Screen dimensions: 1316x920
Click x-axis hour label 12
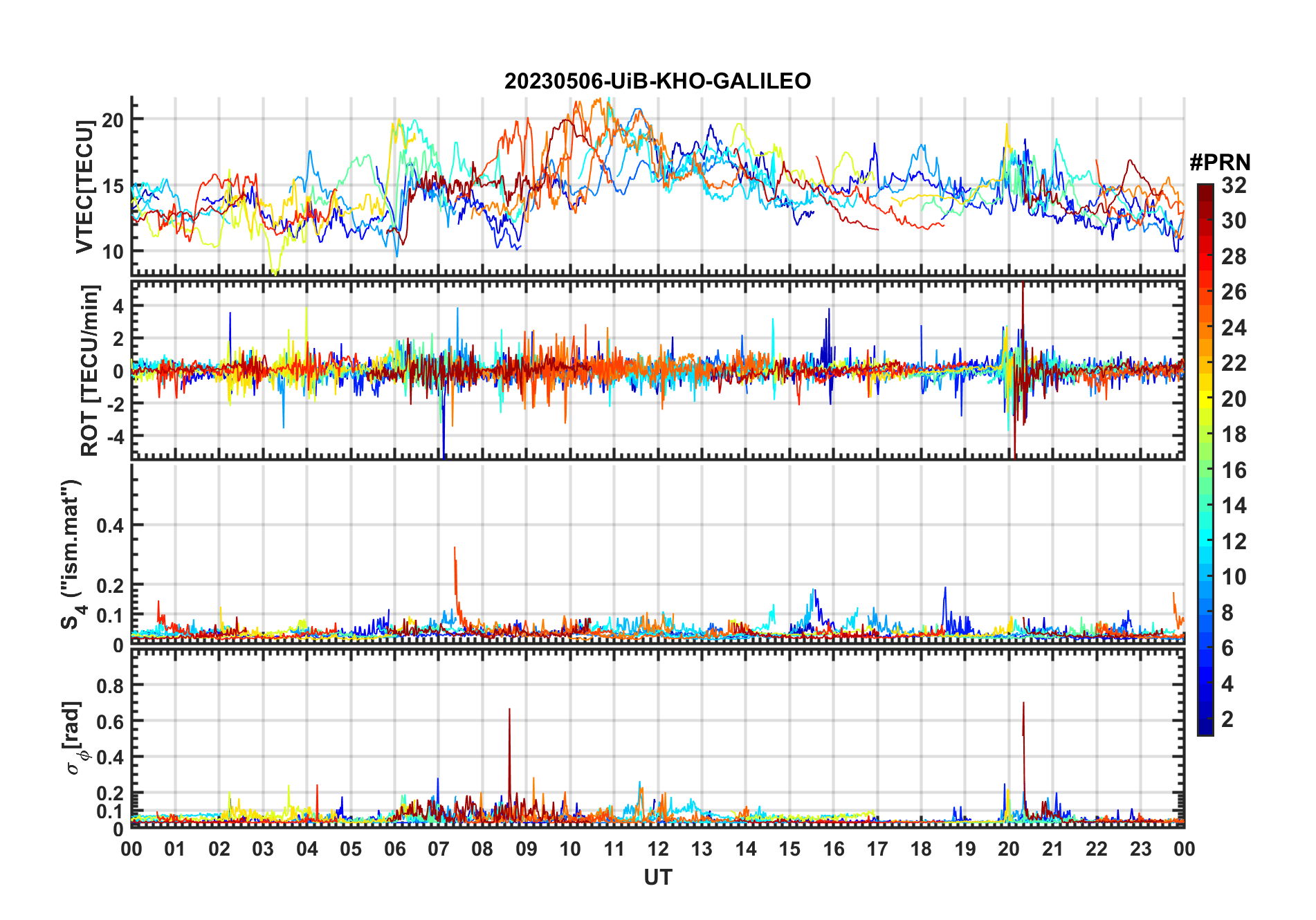tap(658, 849)
